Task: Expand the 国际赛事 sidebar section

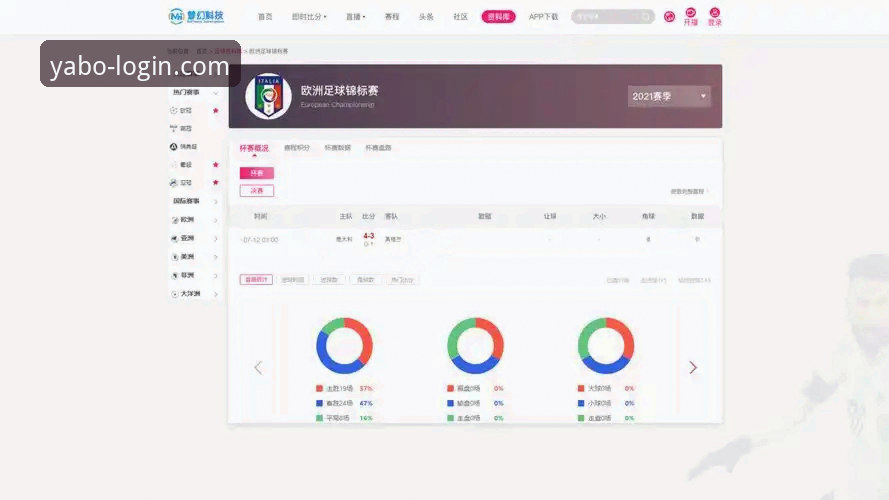Action: (x=215, y=201)
